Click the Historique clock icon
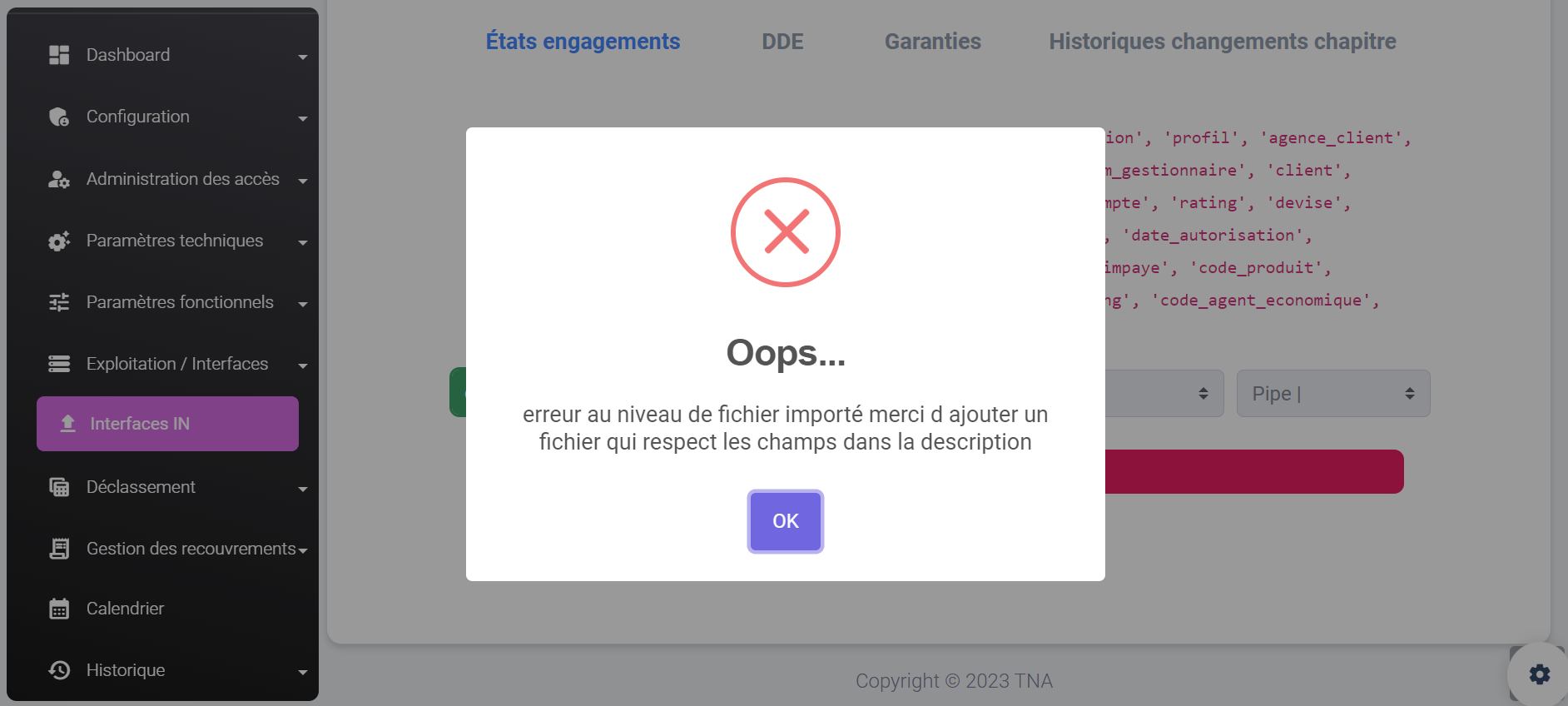This screenshot has width=1568, height=706. 59,670
